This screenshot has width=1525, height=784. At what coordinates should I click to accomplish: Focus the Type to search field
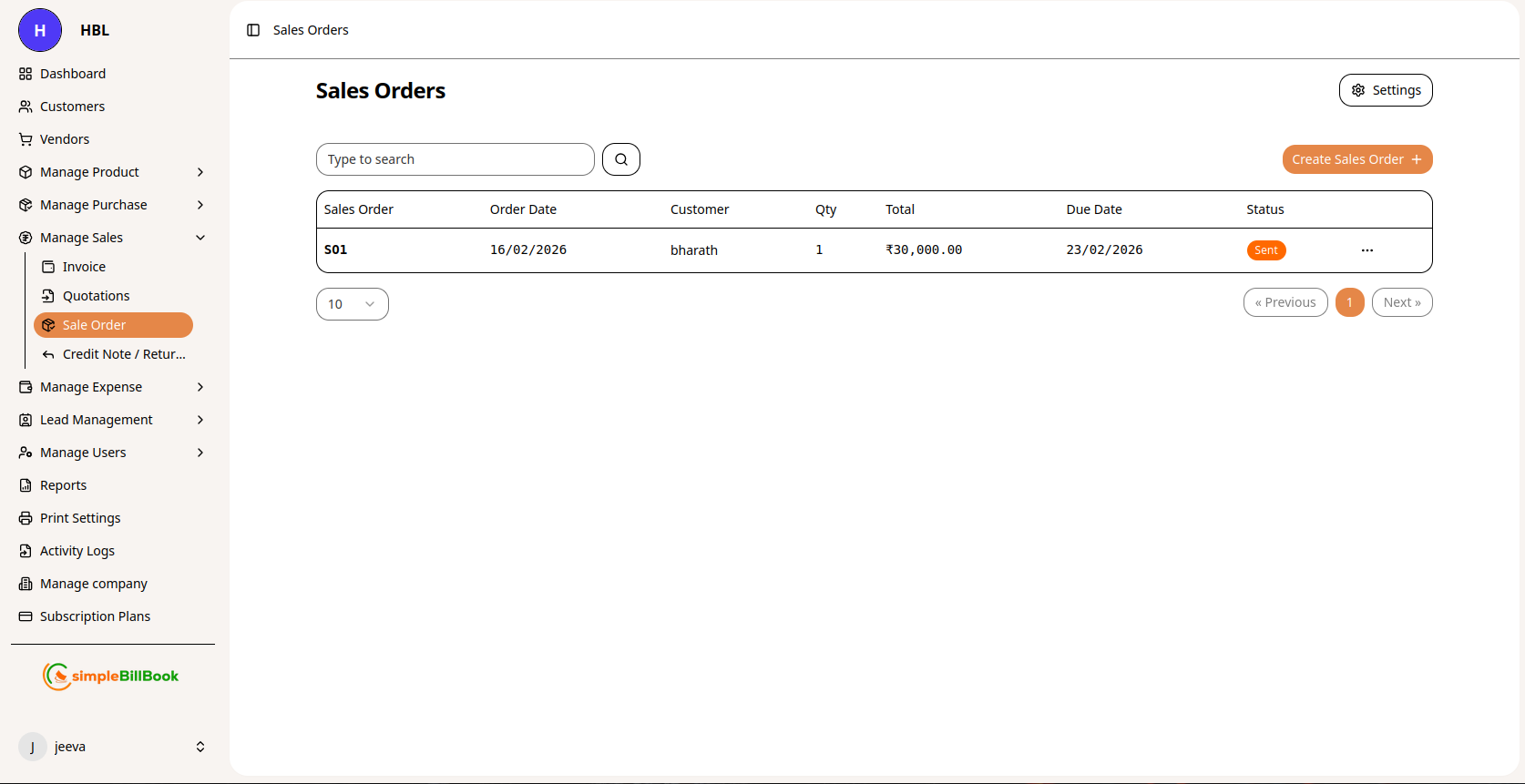(x=455, y=159)
